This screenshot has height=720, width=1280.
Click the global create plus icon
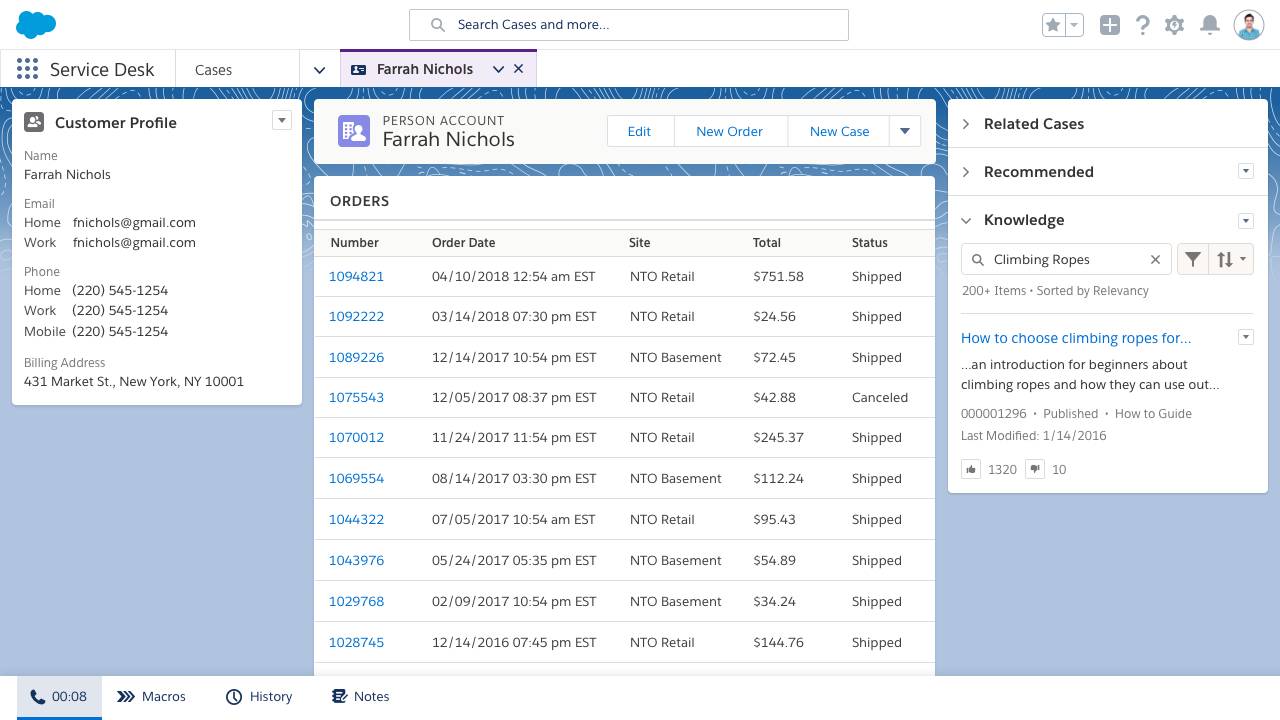pyautogui.click(x=1110, y=25)
